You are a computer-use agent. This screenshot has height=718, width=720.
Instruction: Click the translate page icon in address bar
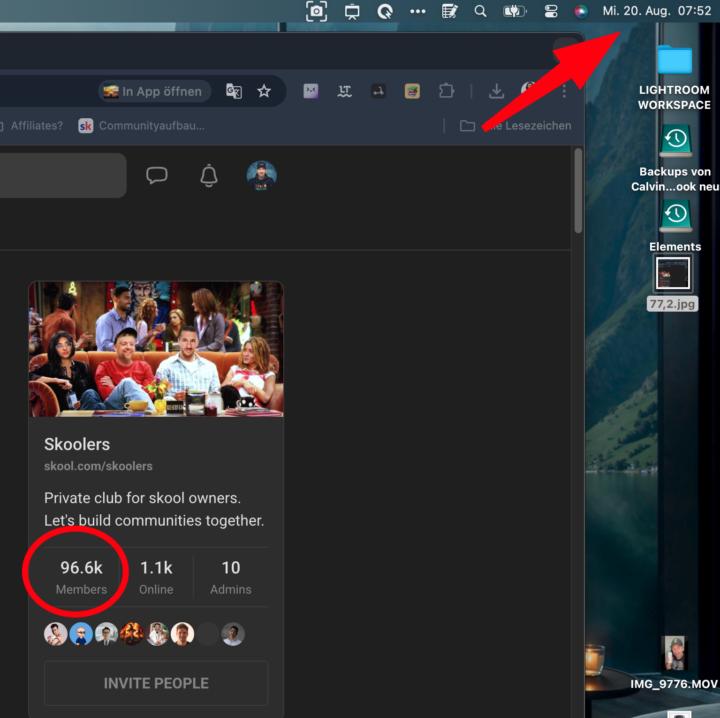[234, 91]
